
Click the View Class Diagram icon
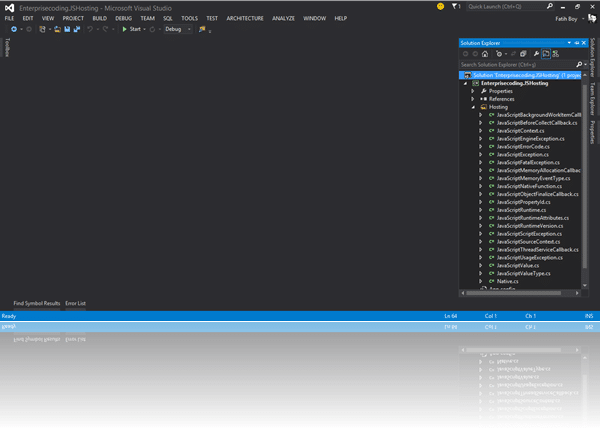pos(556,54)
